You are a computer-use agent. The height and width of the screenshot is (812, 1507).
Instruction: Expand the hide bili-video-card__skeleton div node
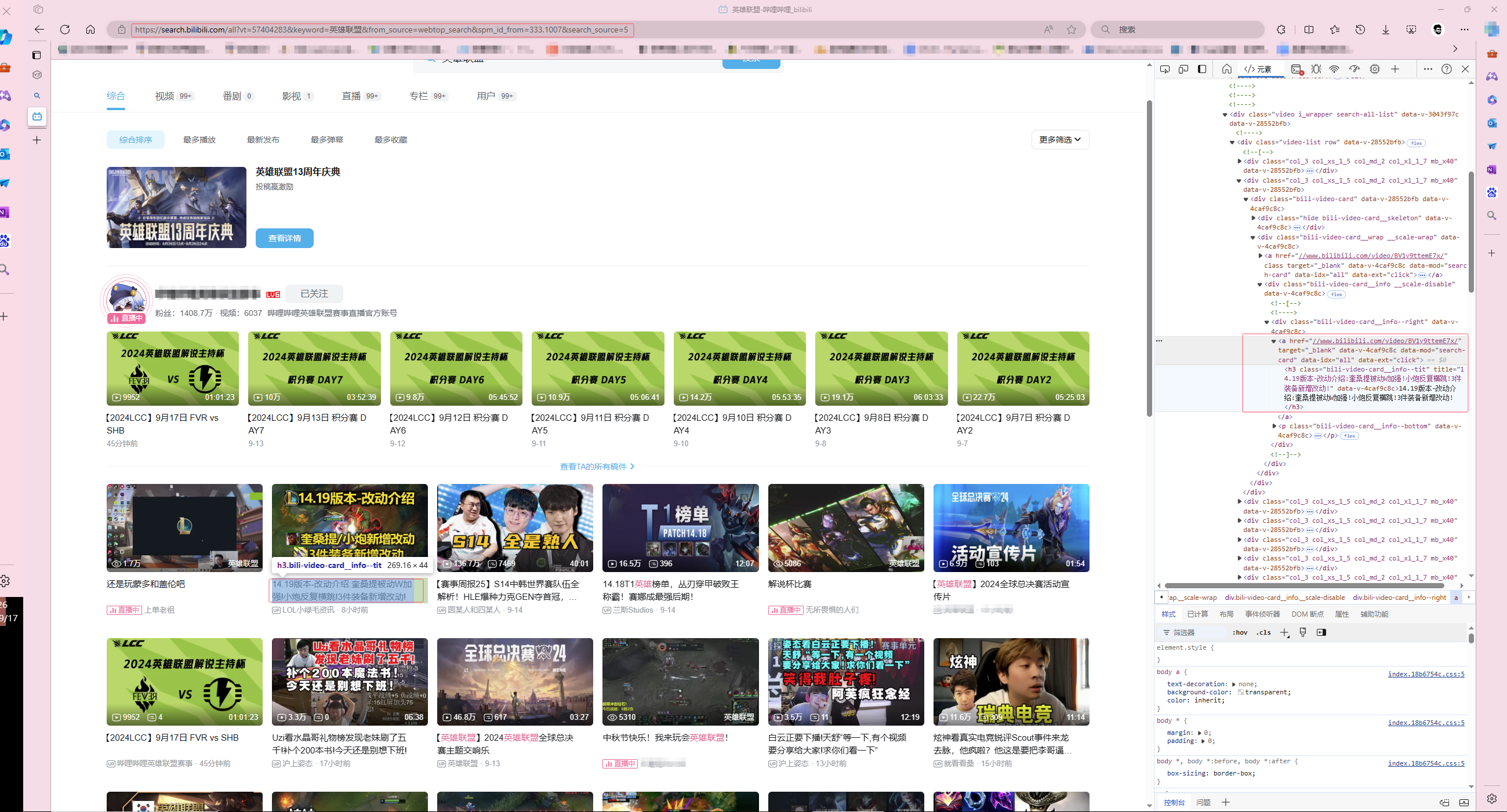point(1253,218)
